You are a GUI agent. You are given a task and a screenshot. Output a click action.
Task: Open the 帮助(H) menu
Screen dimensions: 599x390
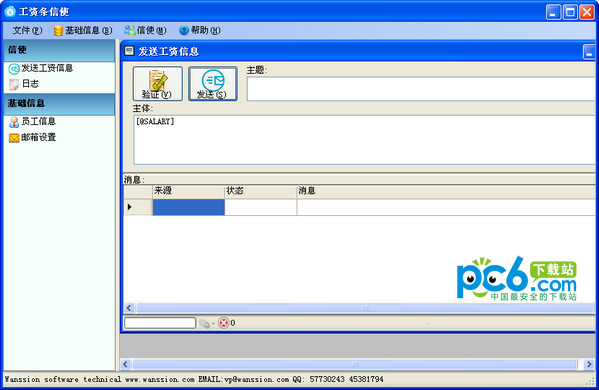200,30
